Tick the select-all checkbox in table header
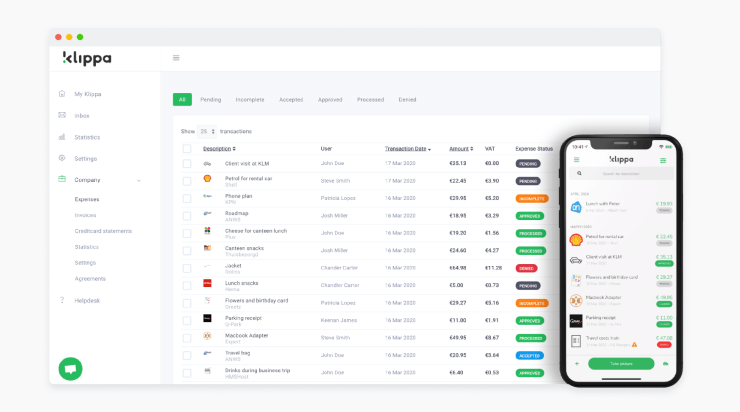The width and height of the screenshot is (740, 412). click(x=187, y=149)
